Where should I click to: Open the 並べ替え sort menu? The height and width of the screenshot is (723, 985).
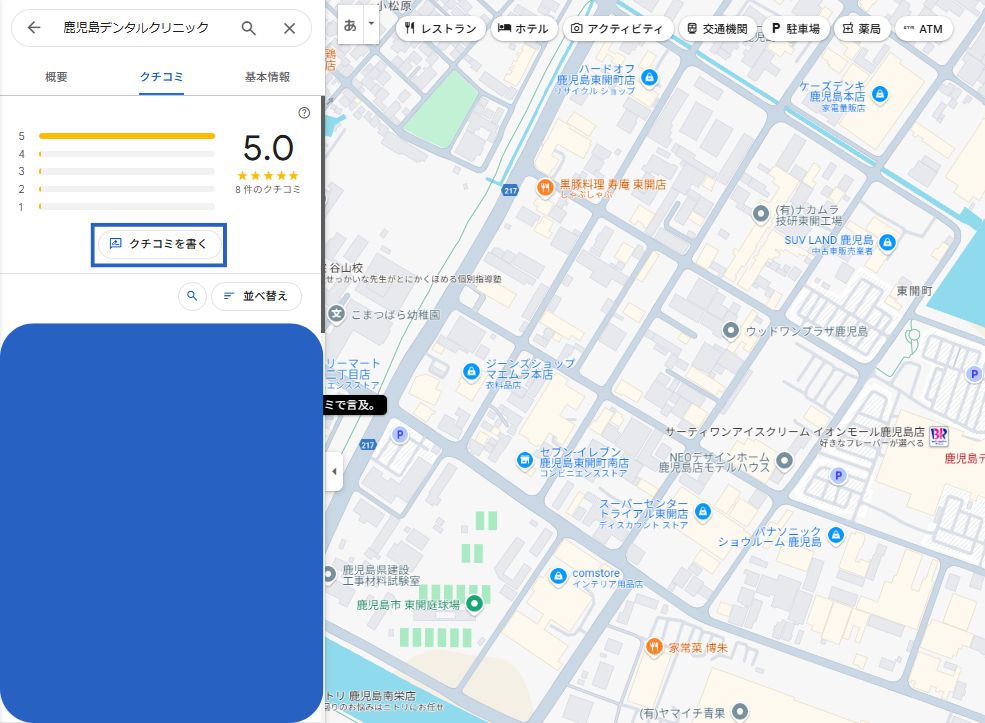click(256, 296)
